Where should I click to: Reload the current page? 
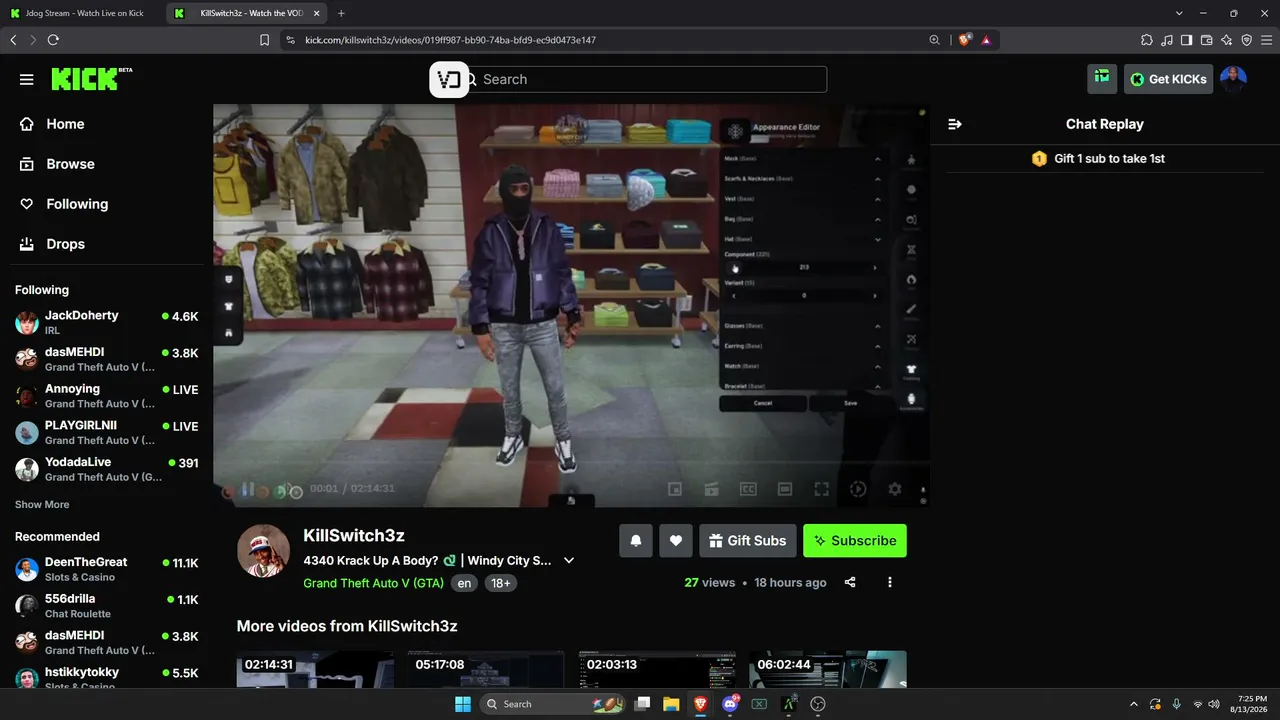[53, 40]
